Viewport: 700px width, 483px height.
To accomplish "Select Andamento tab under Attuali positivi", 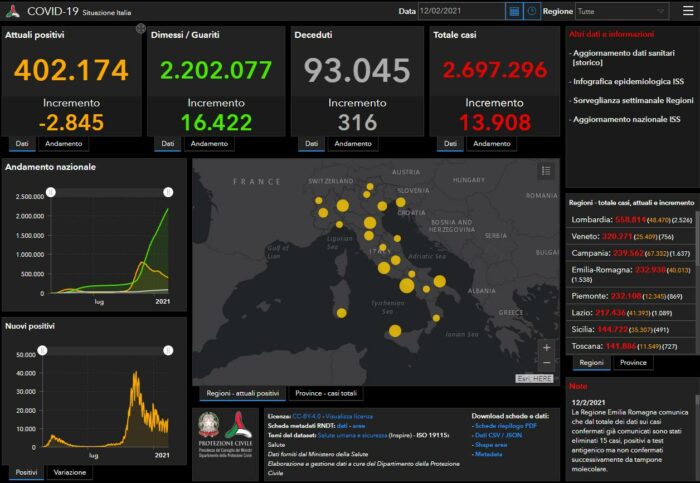I will [63, 144].
